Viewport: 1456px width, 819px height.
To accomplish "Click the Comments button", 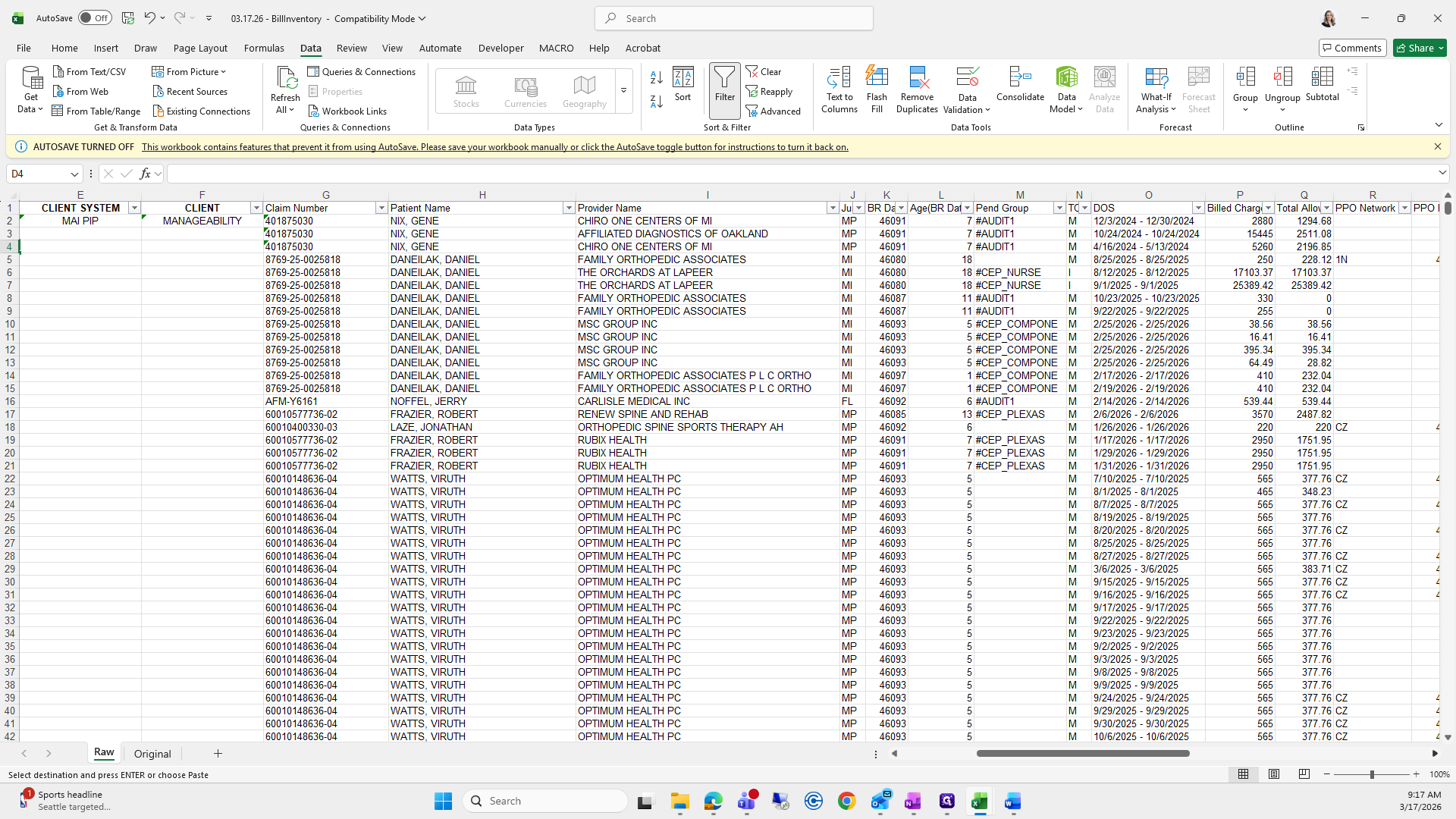I will [x=1352, y=48].
